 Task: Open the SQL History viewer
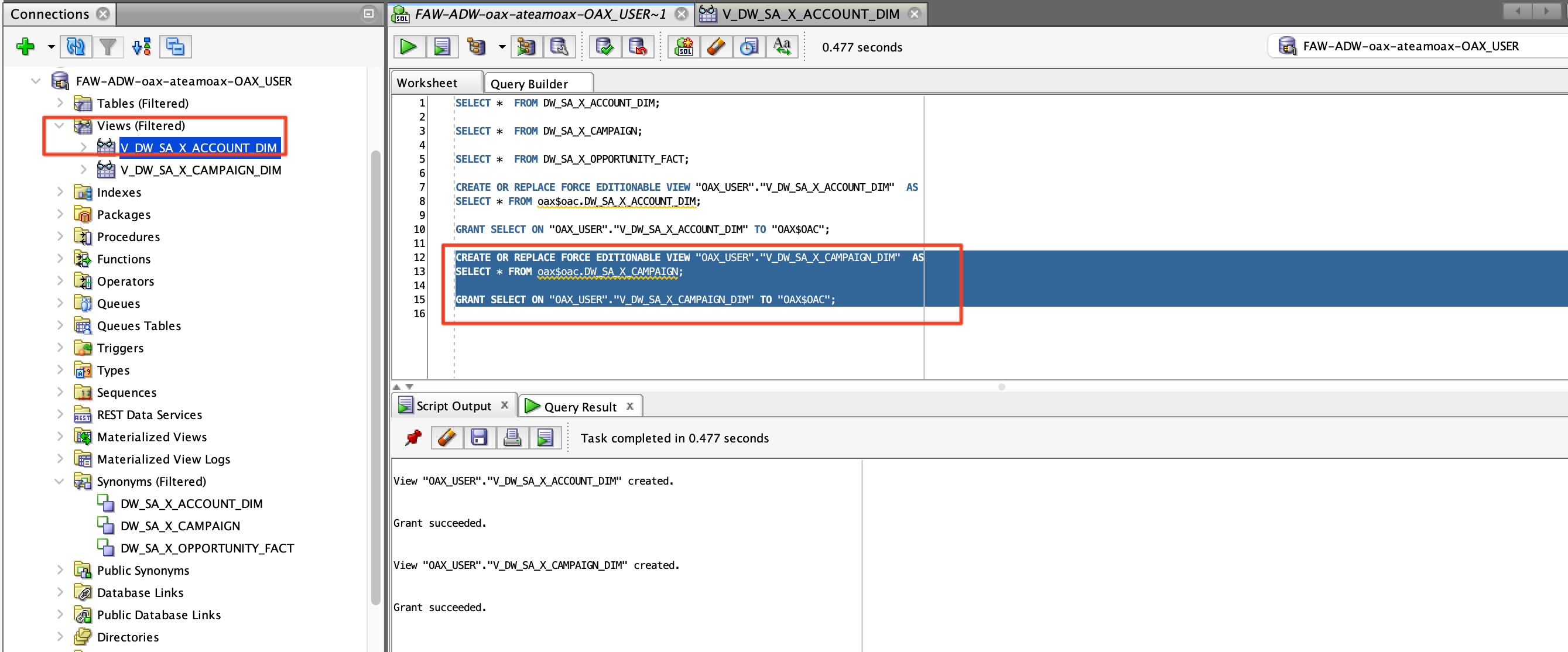749,46
